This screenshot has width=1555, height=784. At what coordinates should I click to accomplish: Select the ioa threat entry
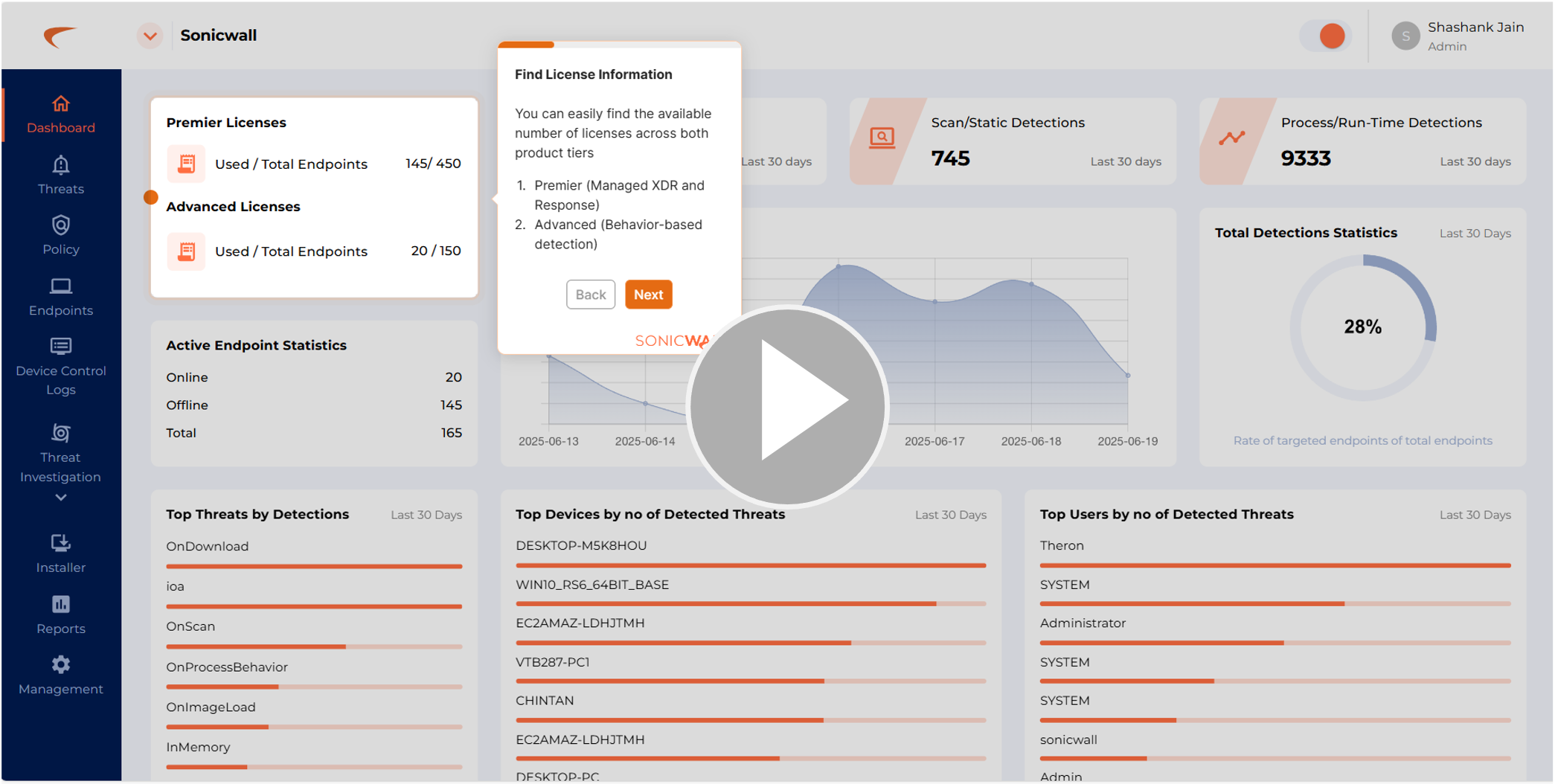[x=175, y=586]
